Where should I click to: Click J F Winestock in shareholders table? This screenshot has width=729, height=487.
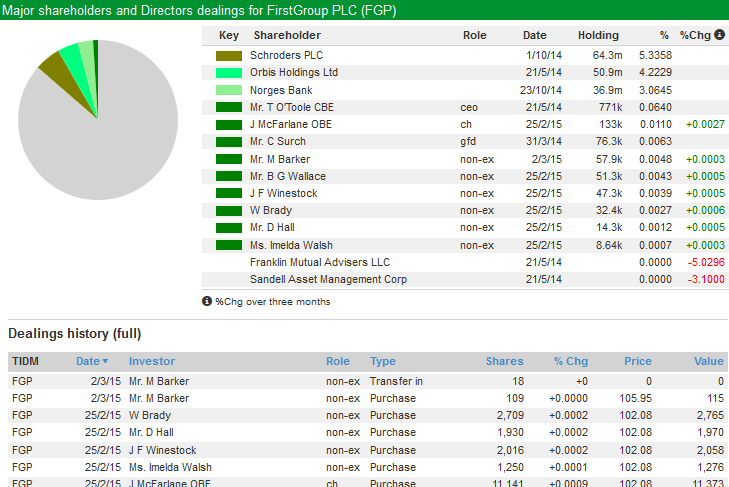pyautogui.click(x=284, y=193)
